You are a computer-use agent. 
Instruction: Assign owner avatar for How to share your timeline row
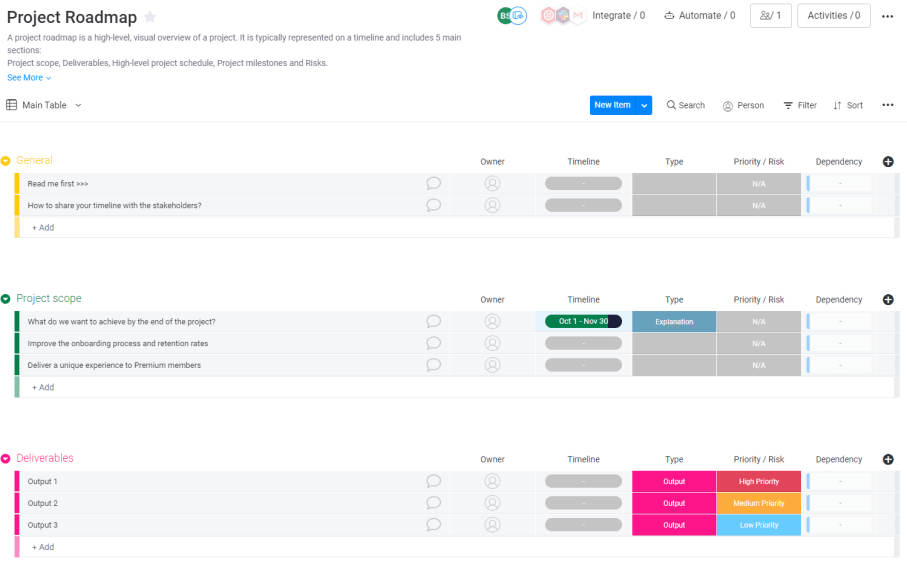coord(492,205)
